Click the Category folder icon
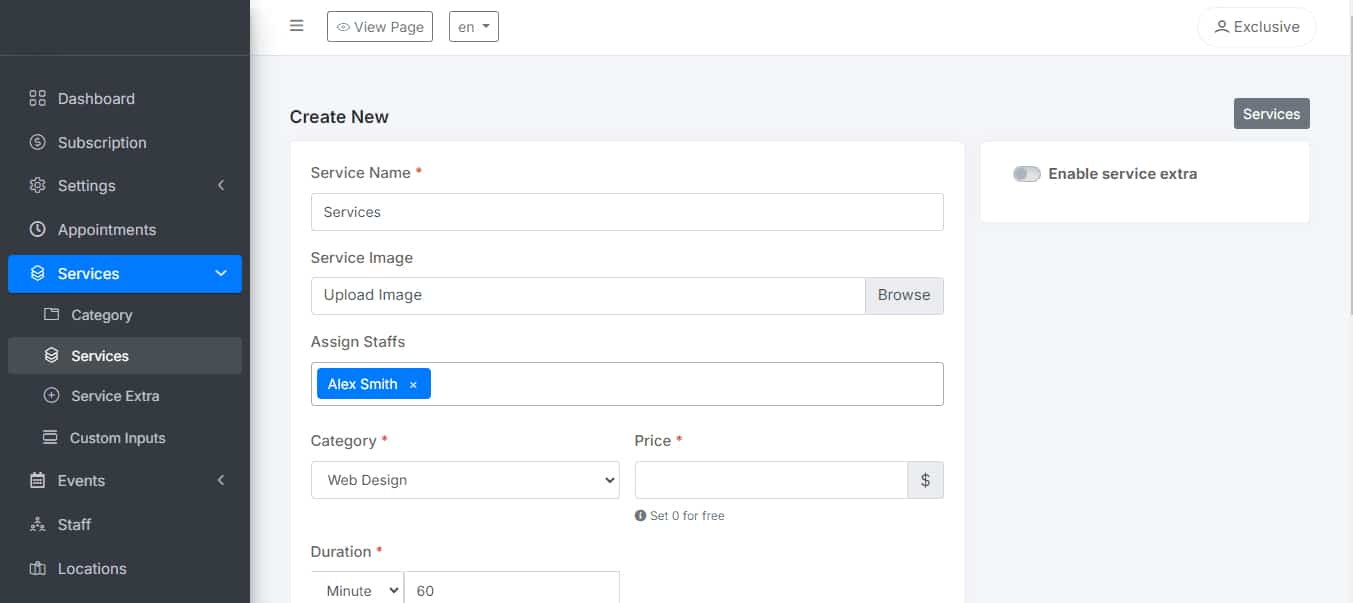Viewport: 1353px width, 603px height. [52, 314]
